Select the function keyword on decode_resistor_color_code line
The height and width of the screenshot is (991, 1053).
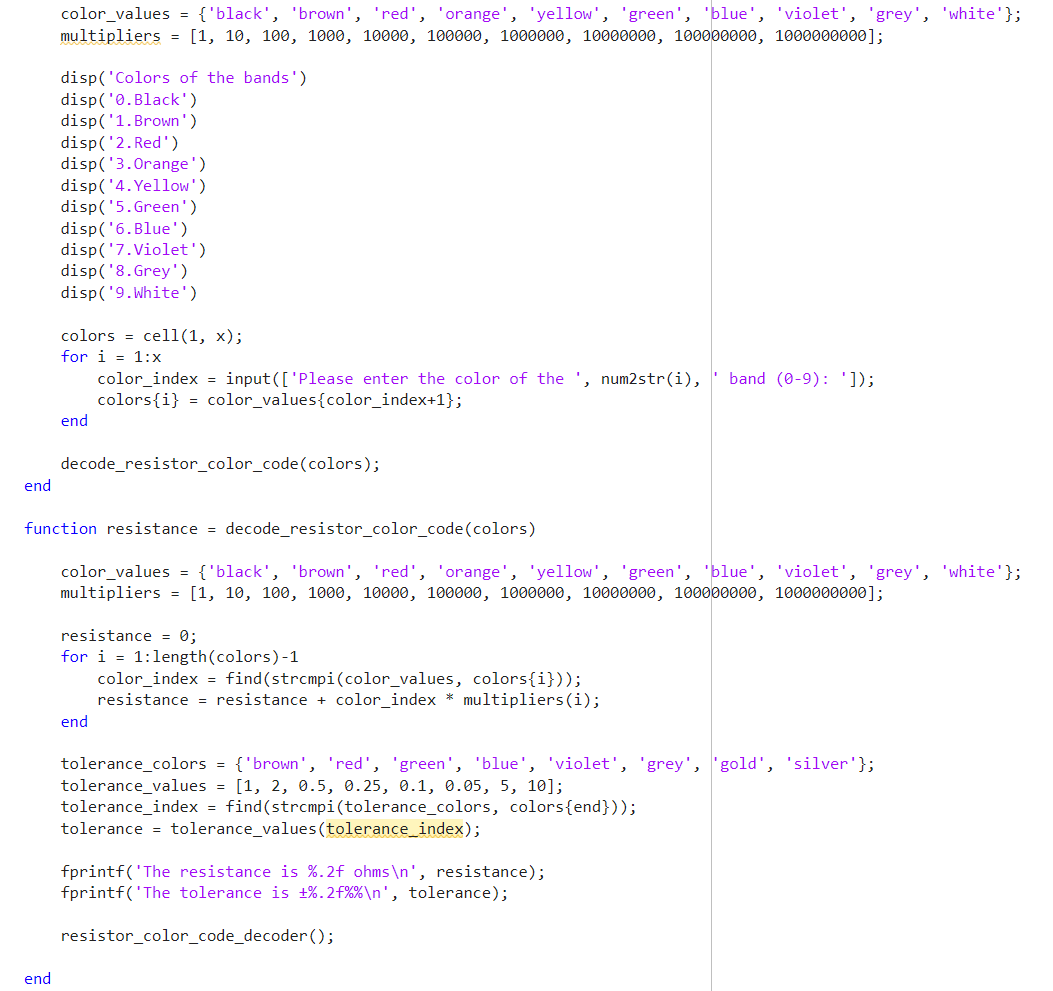60,528
